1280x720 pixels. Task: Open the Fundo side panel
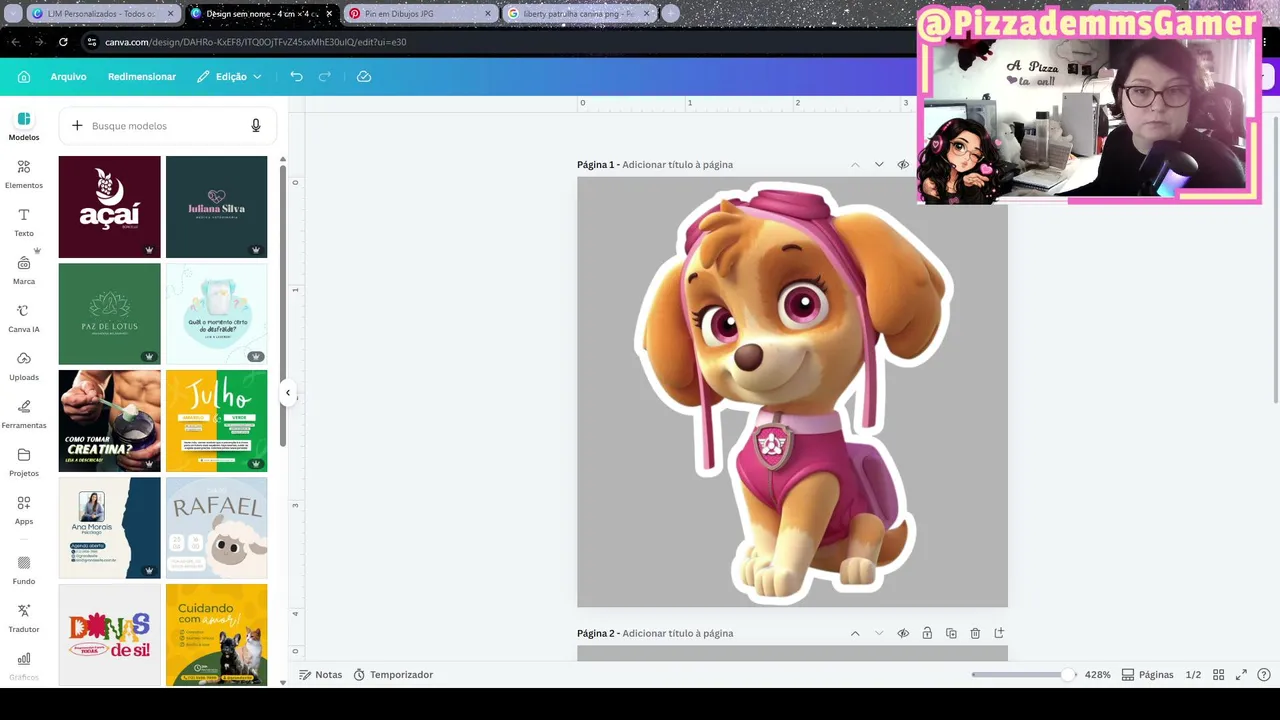click(24, 570)
